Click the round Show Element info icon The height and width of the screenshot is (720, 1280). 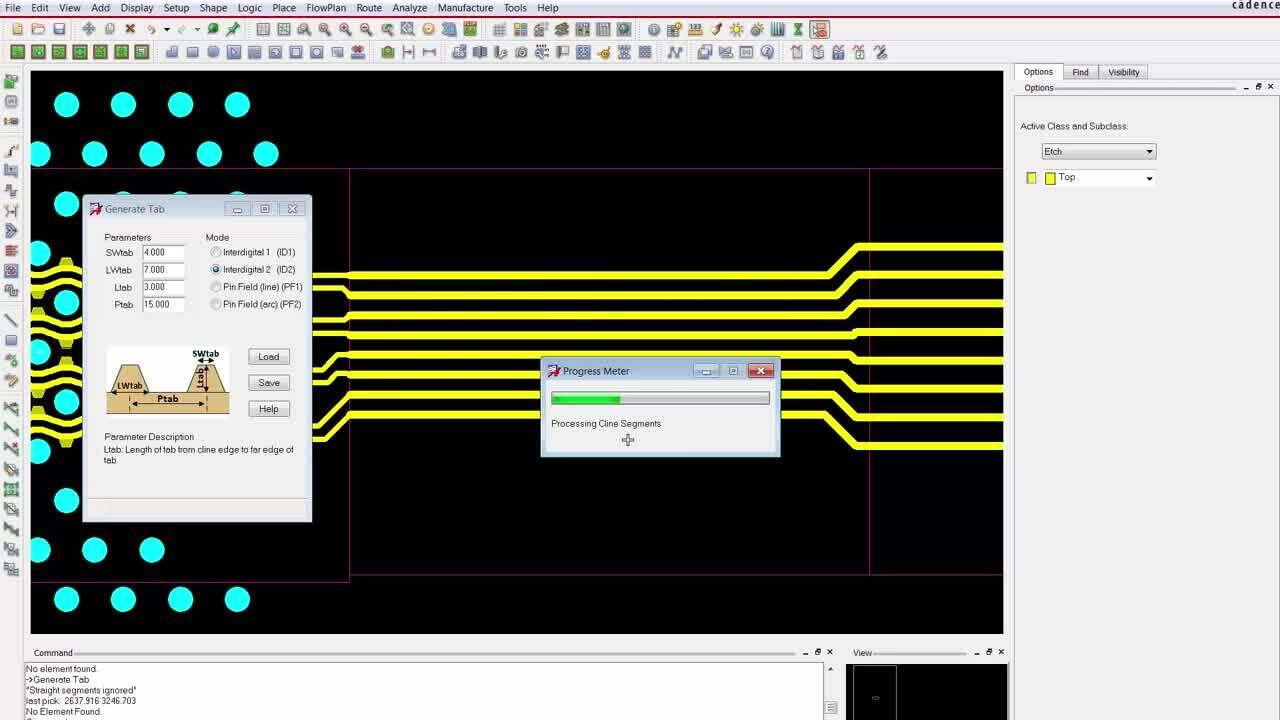[x=654, y=29]
